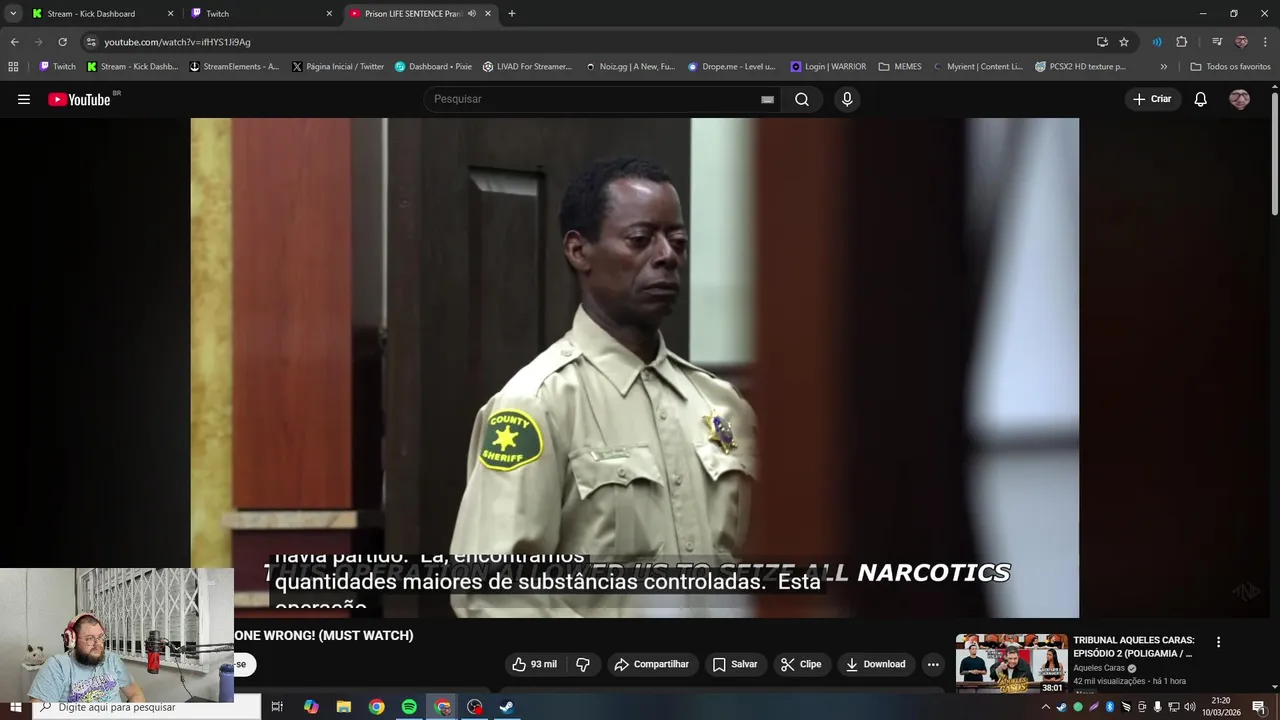The width and height of the screenshot is (1280, 720).
Task: Open Steam from the taskbar
Action: 507,707
